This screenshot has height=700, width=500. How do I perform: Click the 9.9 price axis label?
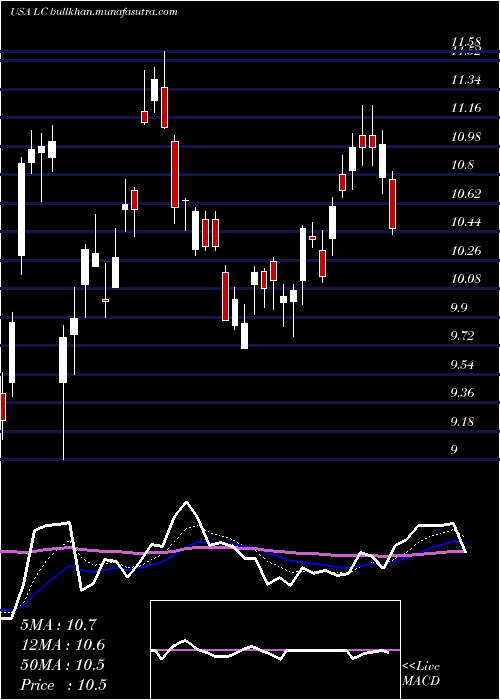coord(459,308)
